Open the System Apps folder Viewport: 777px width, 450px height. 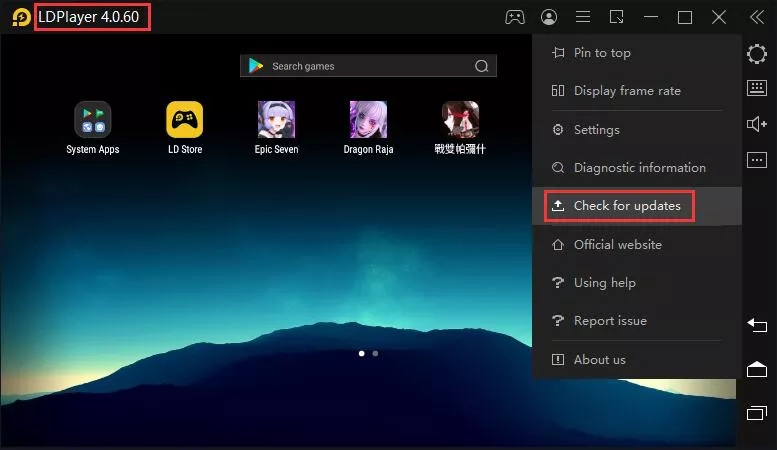pos(93,128)
